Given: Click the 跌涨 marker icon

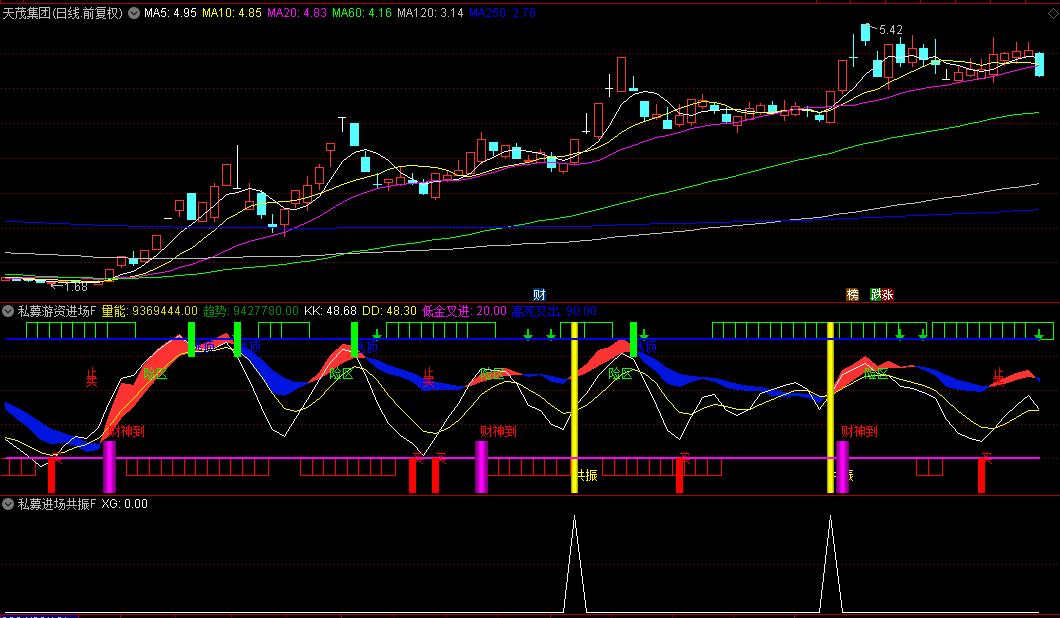Looking at the screenshot, I should click(882, 294).
